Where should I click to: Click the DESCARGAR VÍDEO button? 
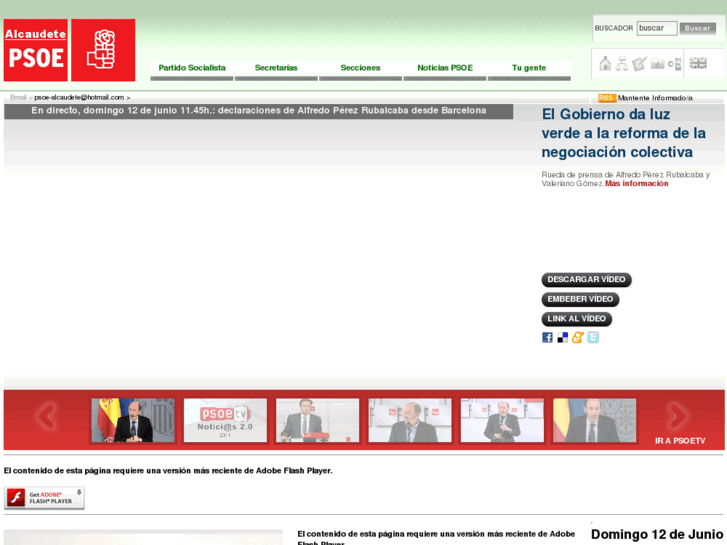pyautogui.click(x=587, y=280)
